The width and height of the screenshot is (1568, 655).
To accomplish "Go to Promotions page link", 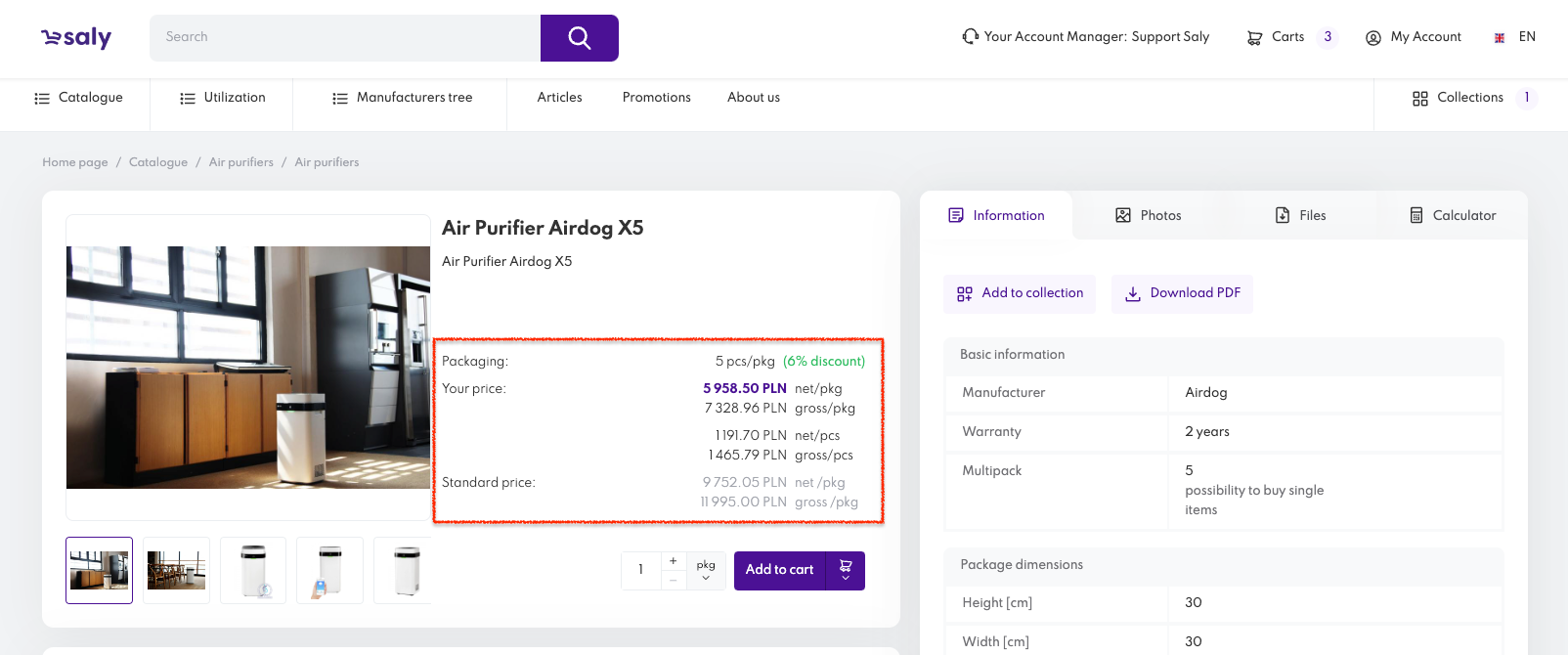I will [x=656, y=98].
